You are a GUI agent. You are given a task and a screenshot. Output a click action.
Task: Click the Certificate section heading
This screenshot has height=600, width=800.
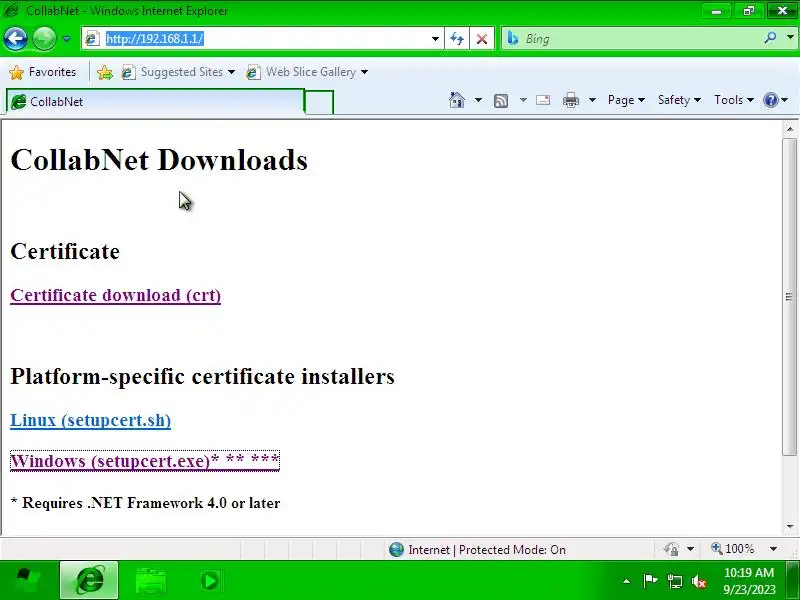pyautogui.click(x=65, y=251)
